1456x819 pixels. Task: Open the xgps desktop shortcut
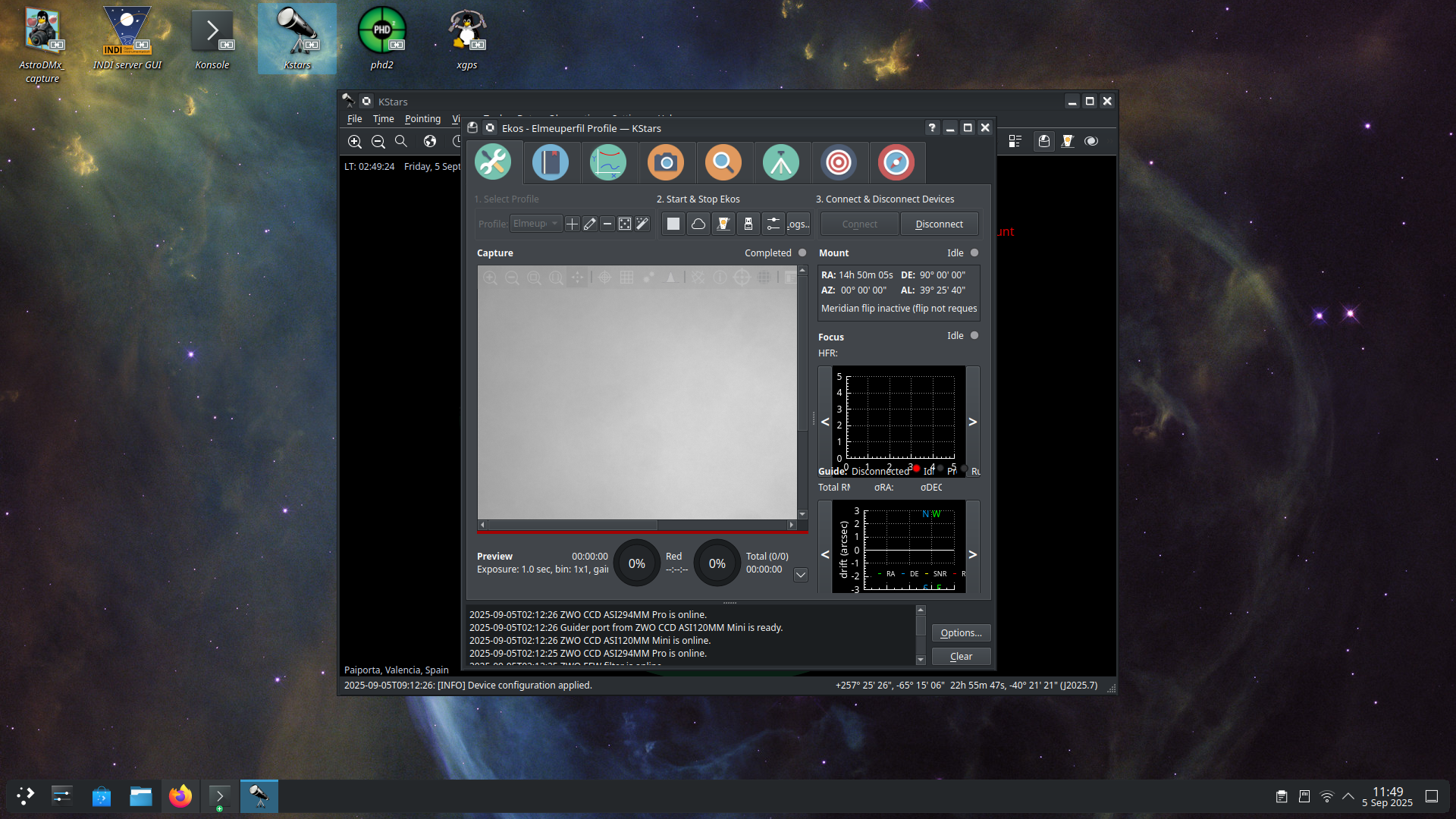pyautogui.click(x=467, y=39)
